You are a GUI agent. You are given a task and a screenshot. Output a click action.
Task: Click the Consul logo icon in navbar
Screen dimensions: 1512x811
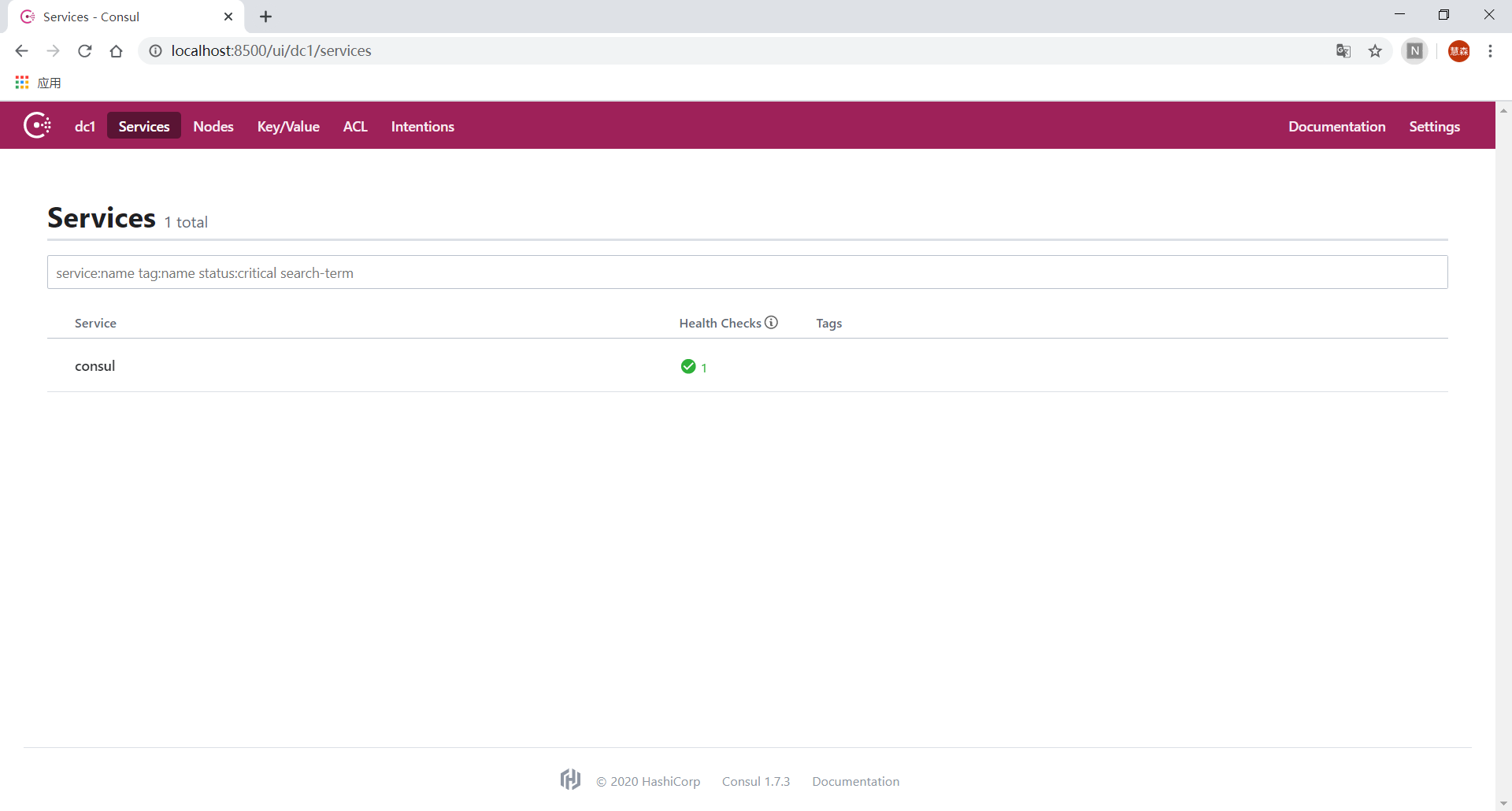(38, 125)
